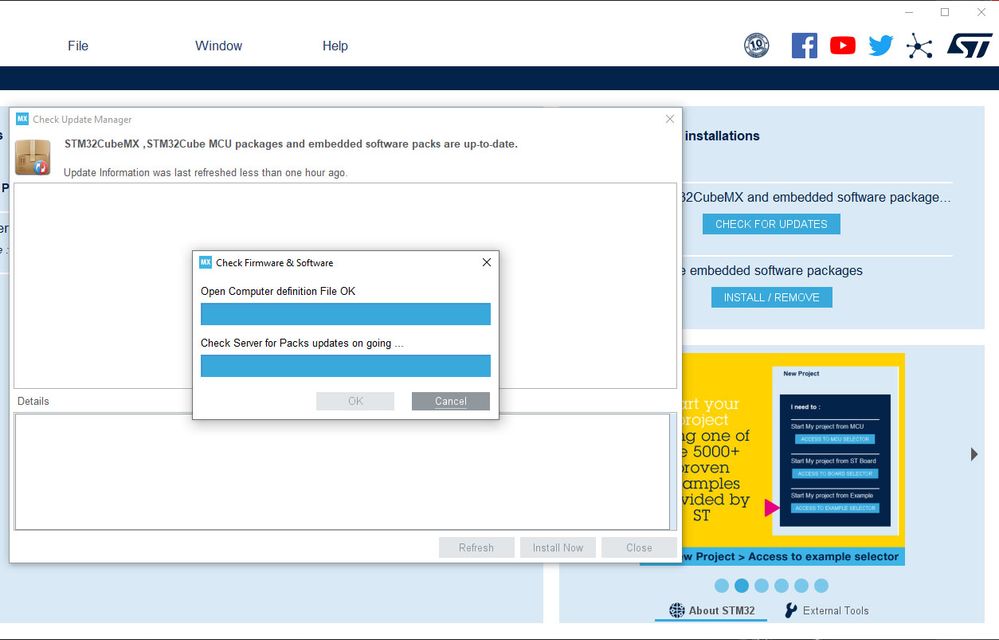999x640 pixels.
Task: Open the Window menu
Action: click(x=219, y=46)
